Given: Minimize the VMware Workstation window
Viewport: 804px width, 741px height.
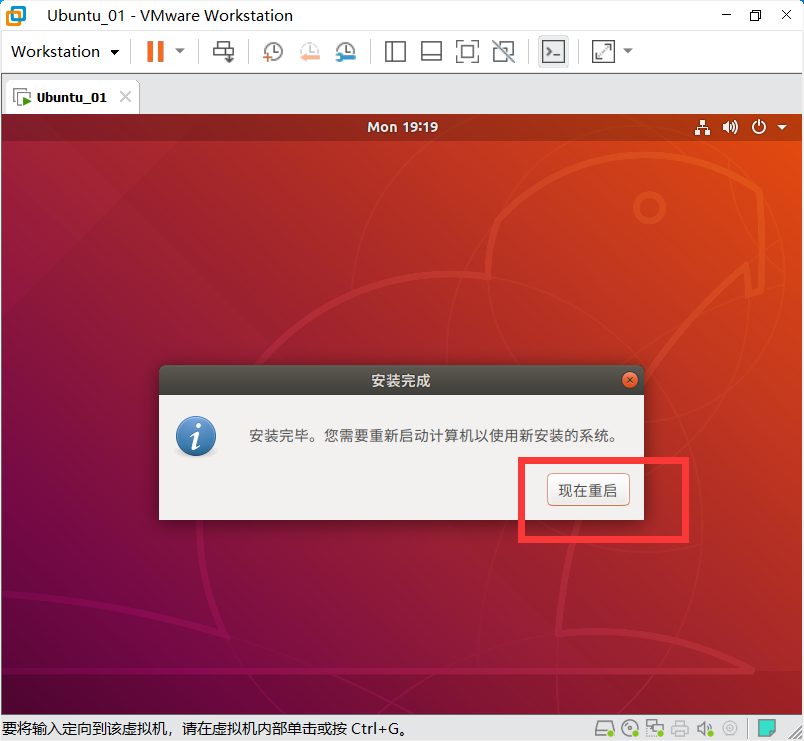Looking at the screenshot, I should (726, 15).
